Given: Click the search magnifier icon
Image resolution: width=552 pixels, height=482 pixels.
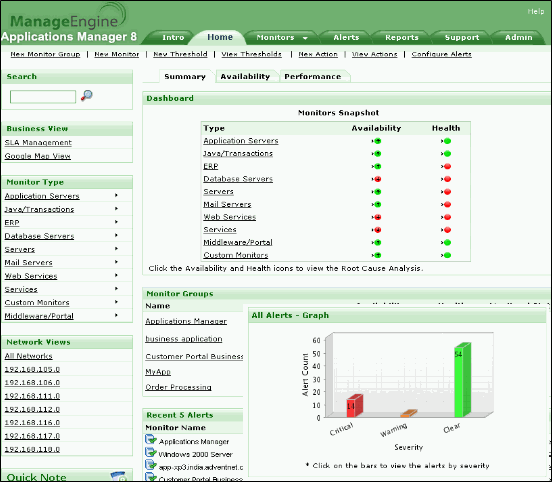Looking at the screenshot, I should point(87,95).
